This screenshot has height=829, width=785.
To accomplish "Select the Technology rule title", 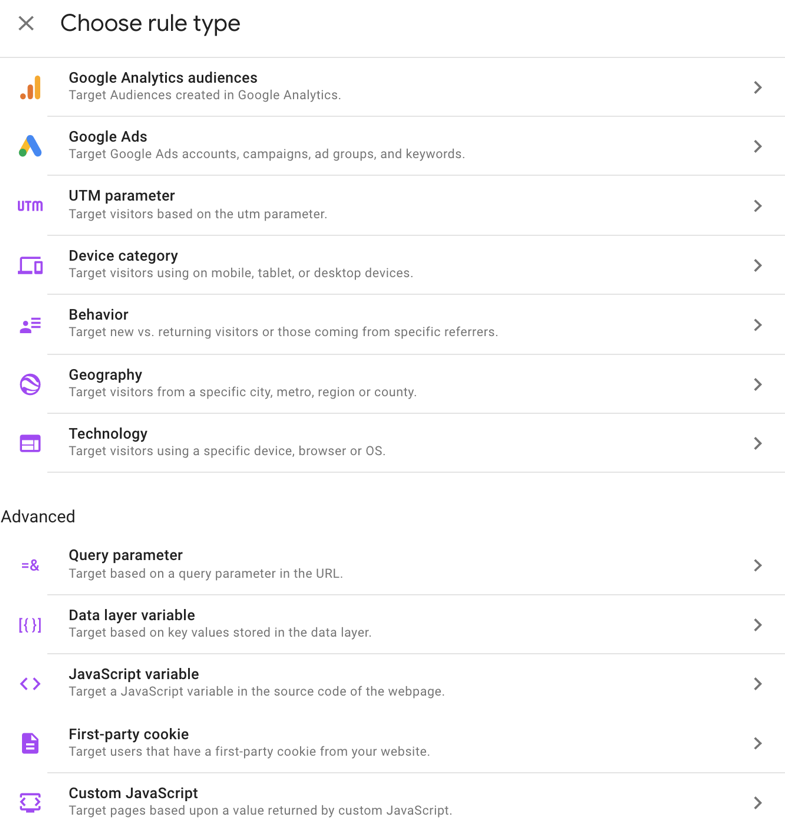I will pos(108,434).
